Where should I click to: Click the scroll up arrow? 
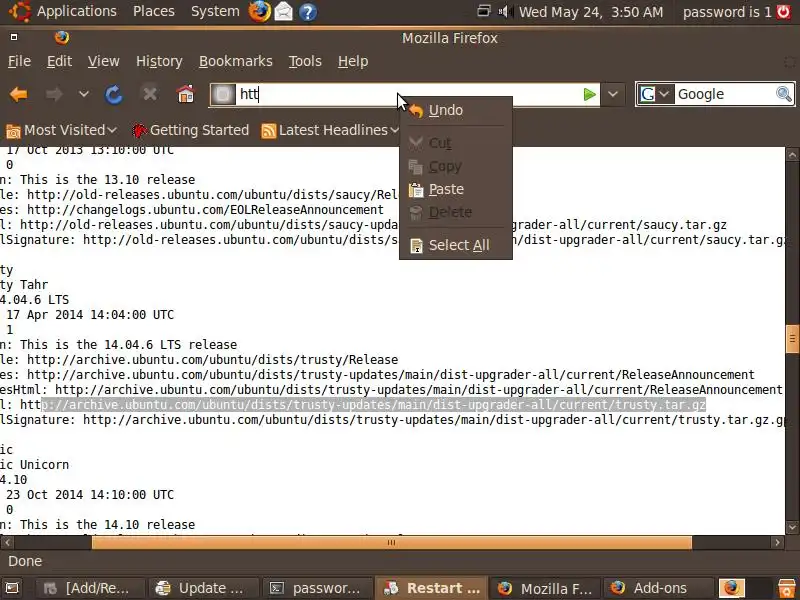click(792, 155)
